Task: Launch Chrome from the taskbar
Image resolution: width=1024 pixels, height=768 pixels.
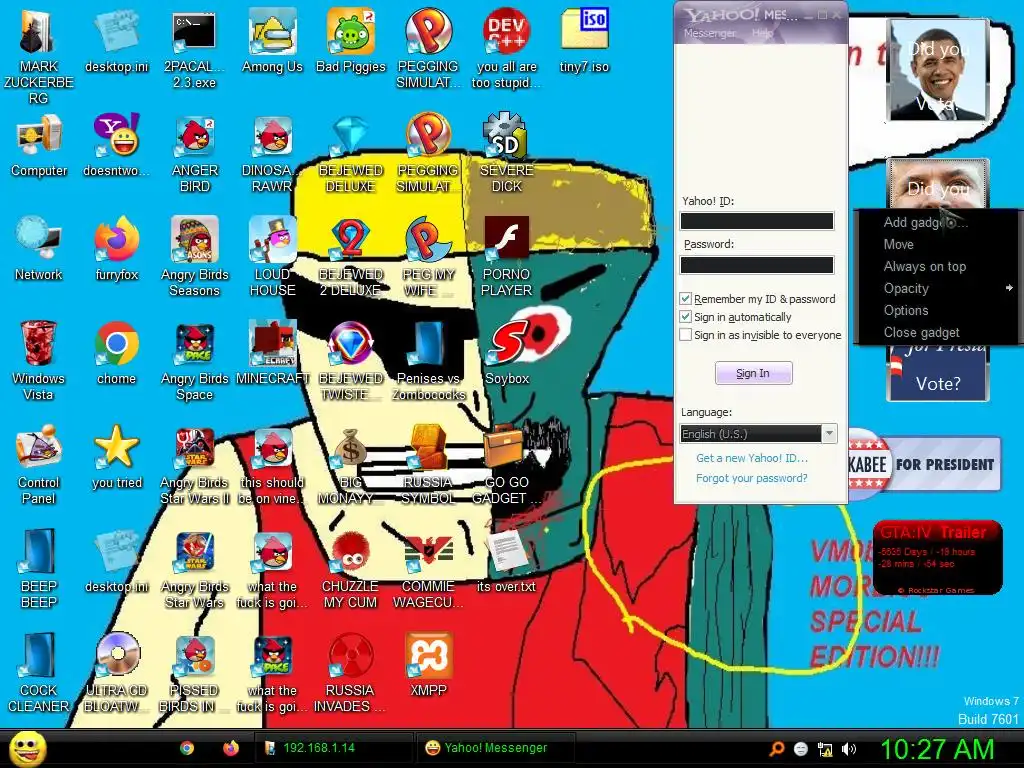Action: point(187,748)
